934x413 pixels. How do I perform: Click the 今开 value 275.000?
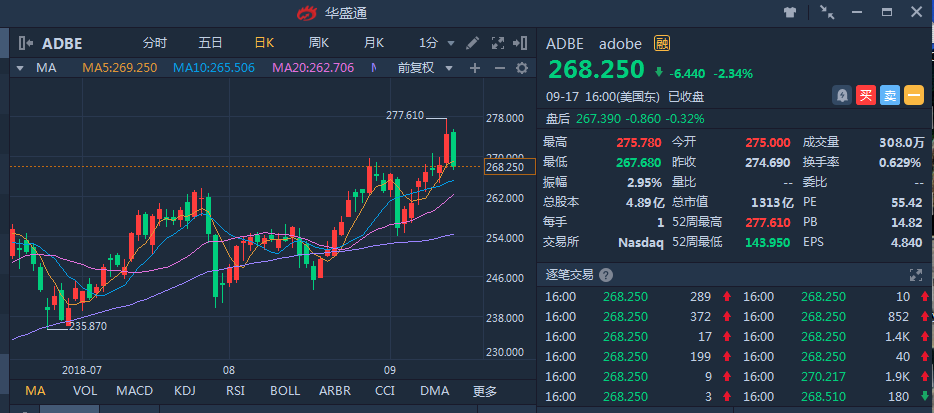768,142
